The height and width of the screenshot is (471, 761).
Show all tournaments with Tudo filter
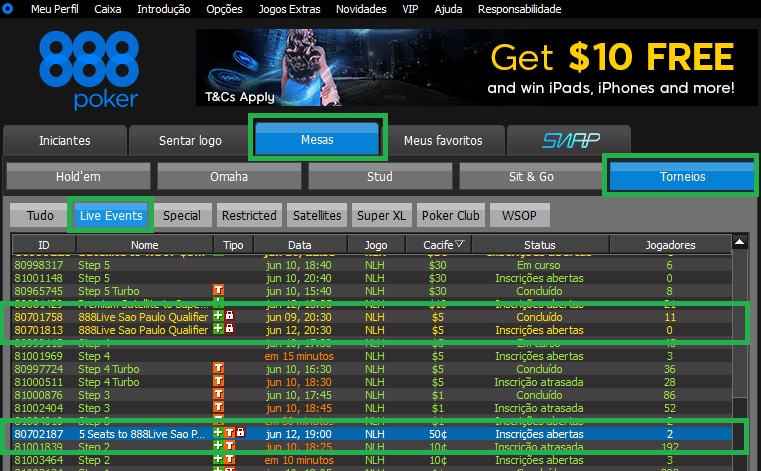[x=40, y=215]
